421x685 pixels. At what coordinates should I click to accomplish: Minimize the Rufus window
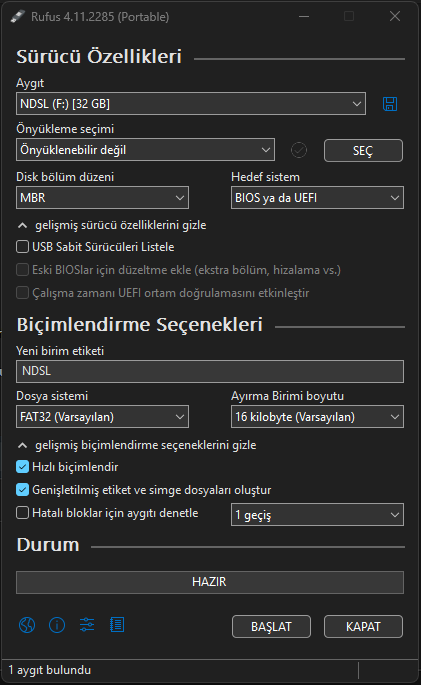[x=304, y=17]
